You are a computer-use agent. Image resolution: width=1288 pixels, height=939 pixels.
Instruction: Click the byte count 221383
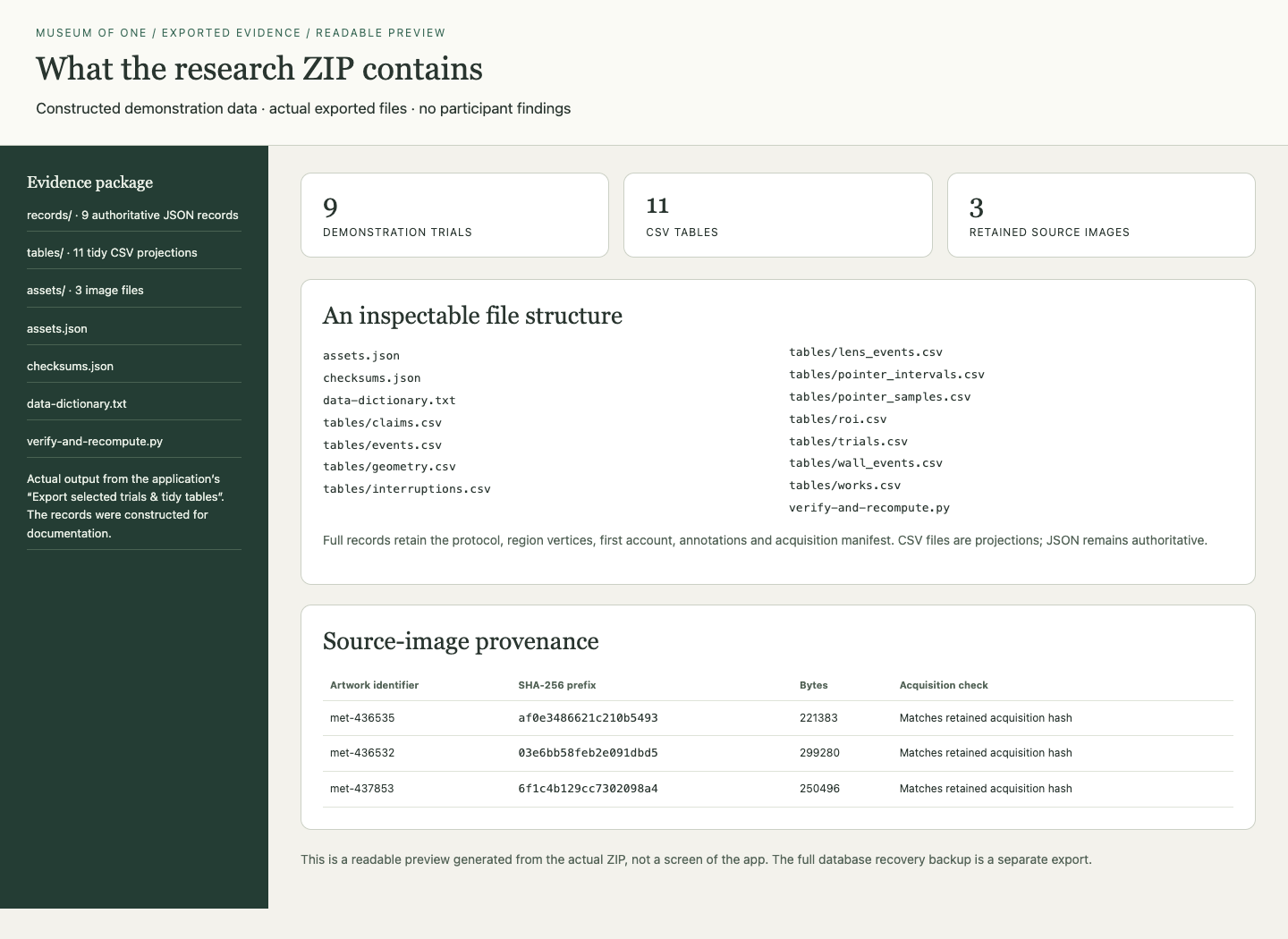click(x=818, y=718)
